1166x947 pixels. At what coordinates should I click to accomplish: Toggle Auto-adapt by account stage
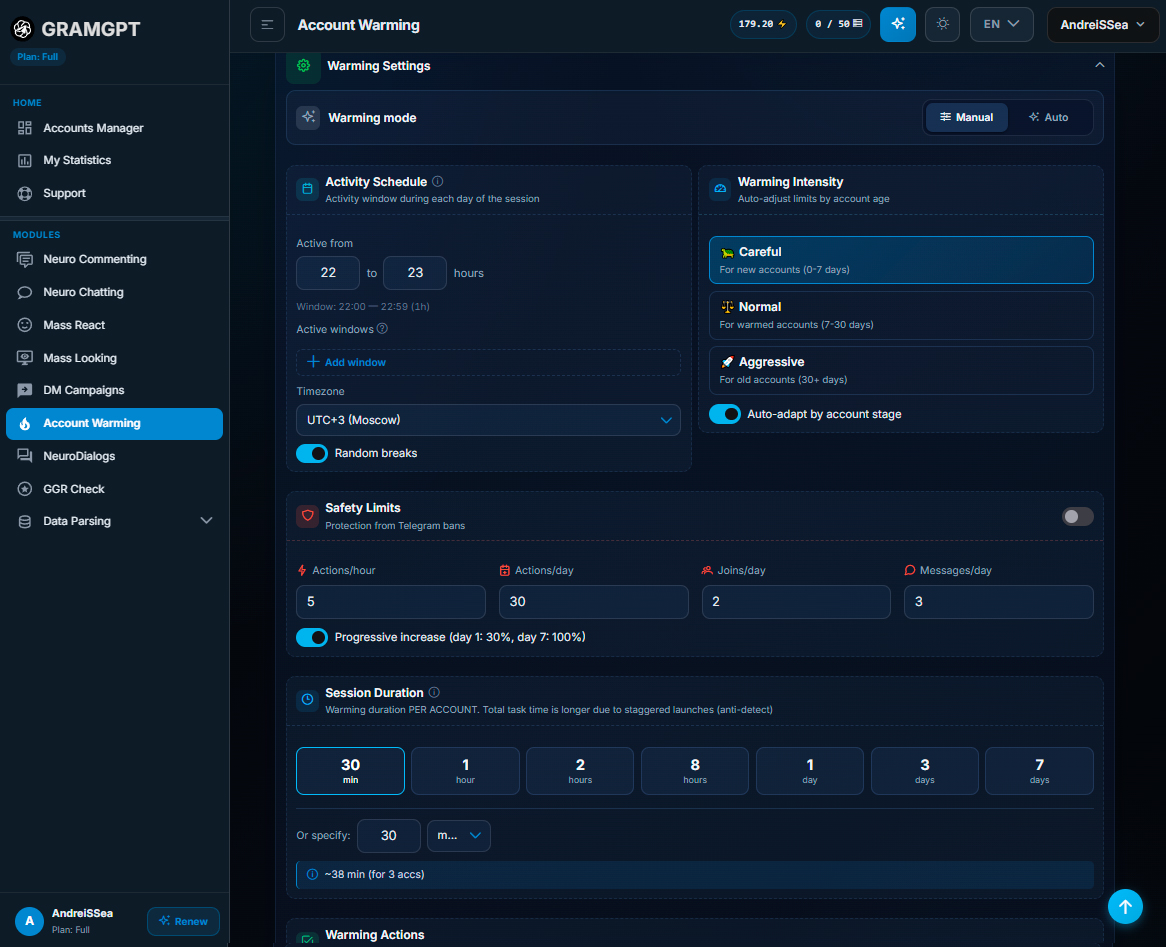[x=724, y=414]
